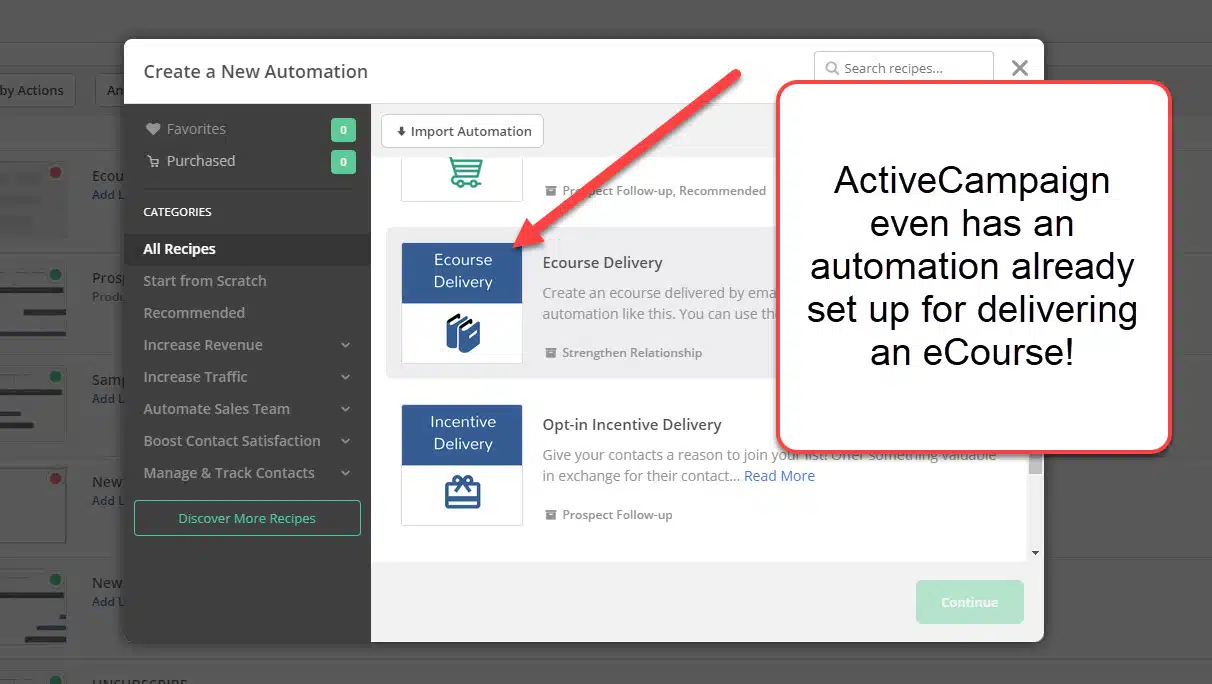Click the heart icon next to Favorites
Image resolution: width=1212 pixels, height=684 pixels.
coord(153,129)
